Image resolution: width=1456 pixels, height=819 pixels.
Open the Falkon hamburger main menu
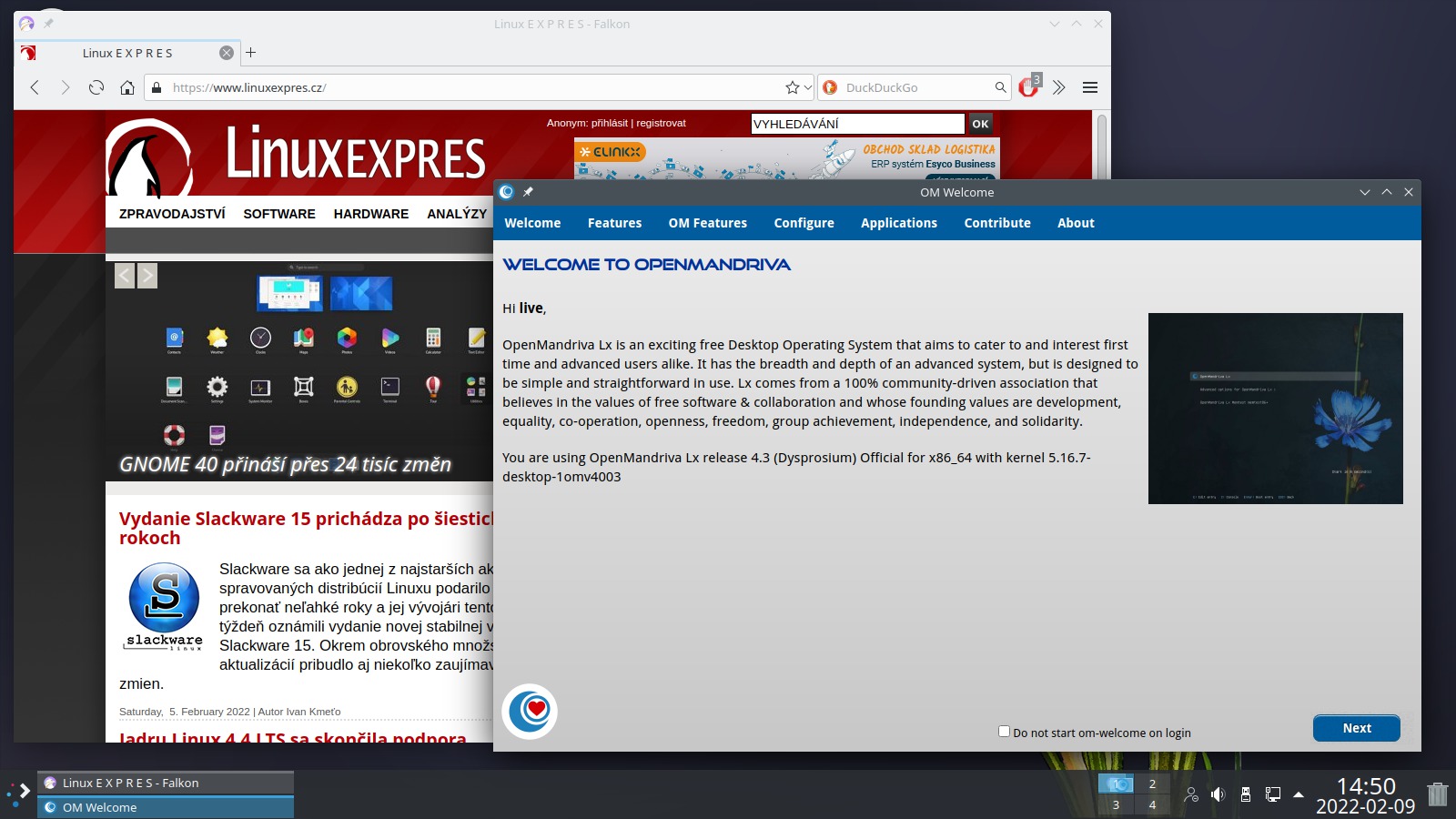click(x=1090, y=87)
